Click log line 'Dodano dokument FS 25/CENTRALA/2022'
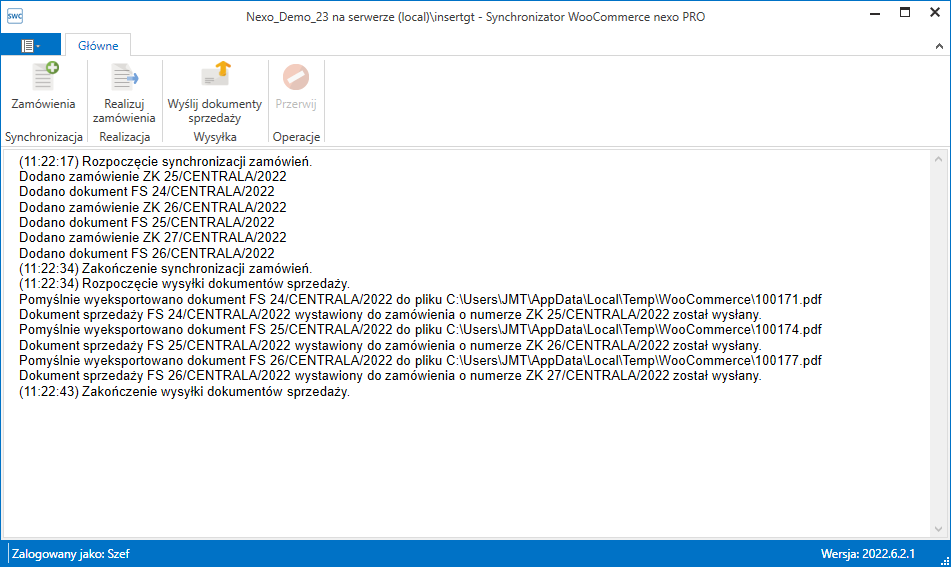The image size is (951, 567). pos(147,223)
